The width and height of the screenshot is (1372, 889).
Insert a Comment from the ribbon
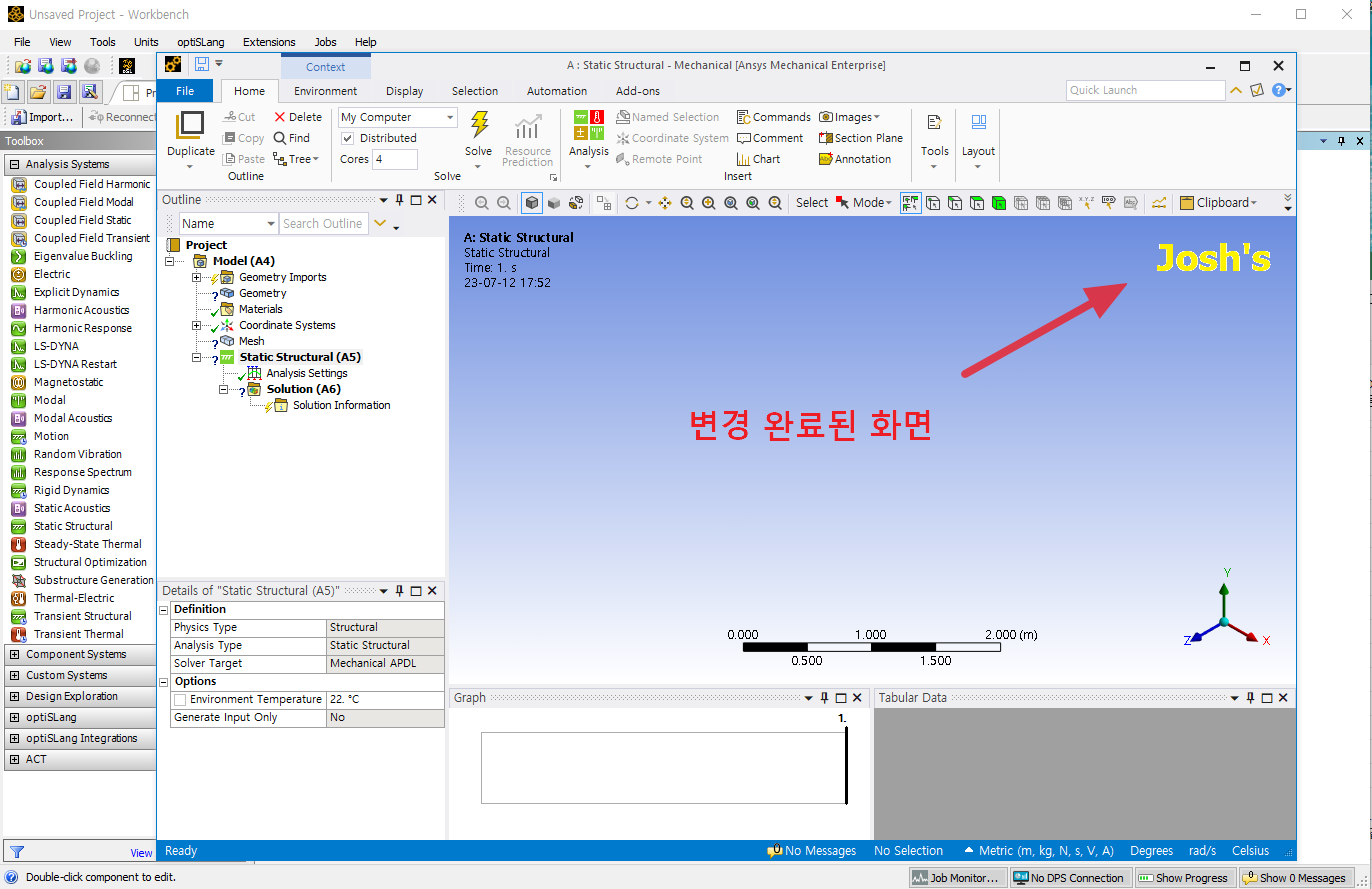[x=770, y=138]
